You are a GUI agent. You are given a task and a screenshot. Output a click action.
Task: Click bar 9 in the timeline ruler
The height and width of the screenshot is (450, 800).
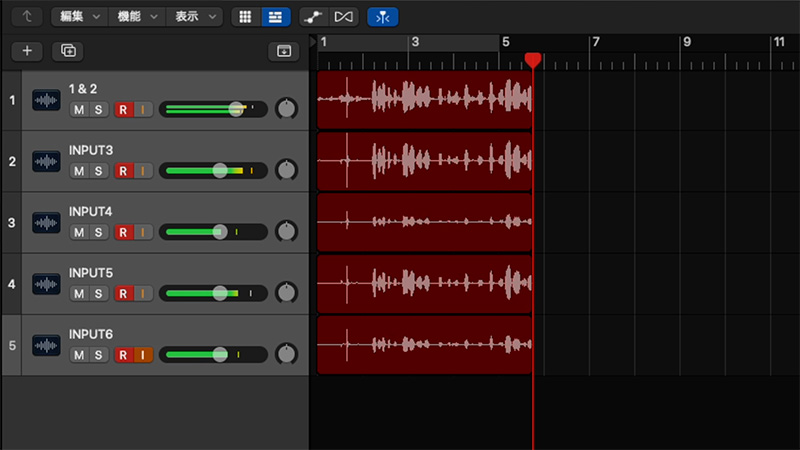click(687, 42)
